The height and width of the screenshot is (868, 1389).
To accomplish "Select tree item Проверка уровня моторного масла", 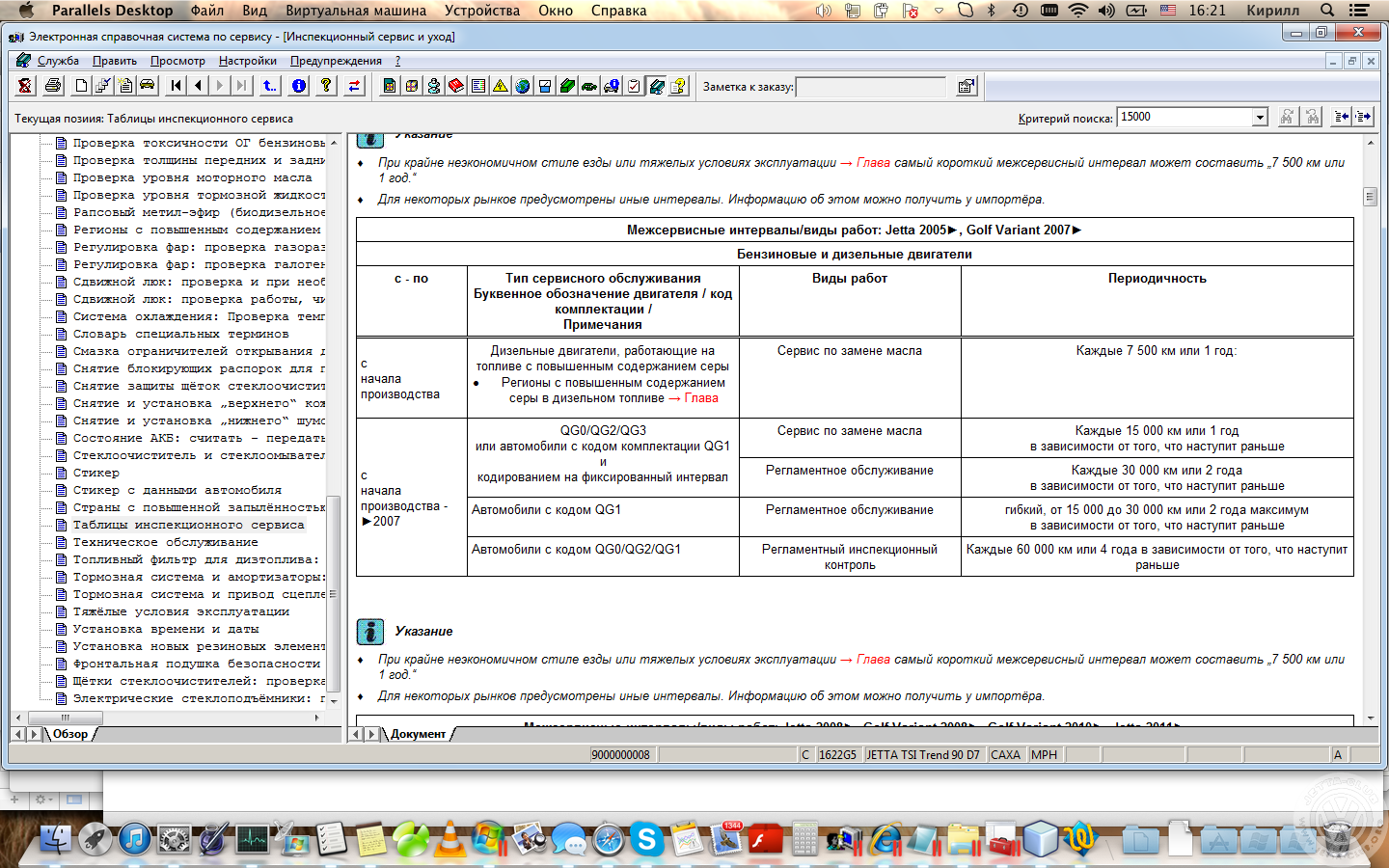I will [192, 178].
